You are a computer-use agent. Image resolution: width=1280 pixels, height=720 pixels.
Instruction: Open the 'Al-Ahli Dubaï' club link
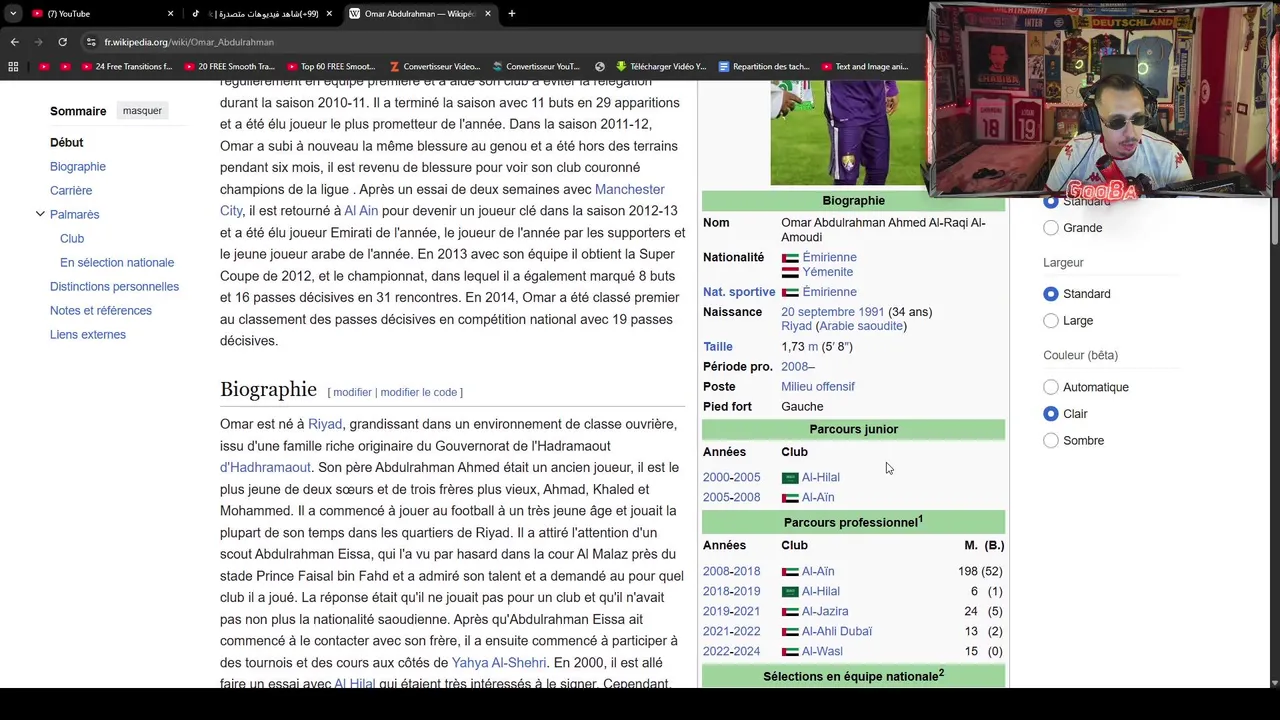[x=837, y=631]
